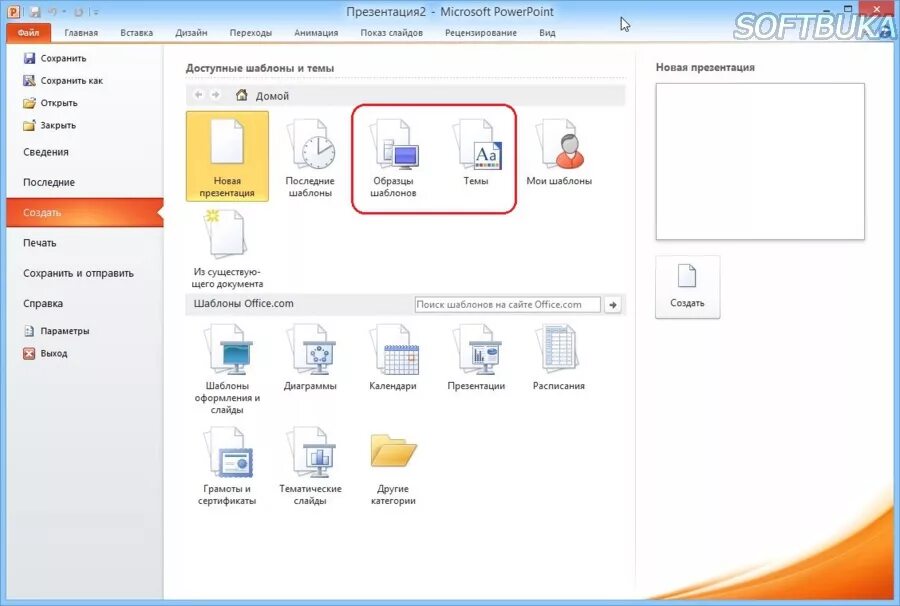Click the Файл tab
The image size is (900, 606).
click(x=29, y=33)
